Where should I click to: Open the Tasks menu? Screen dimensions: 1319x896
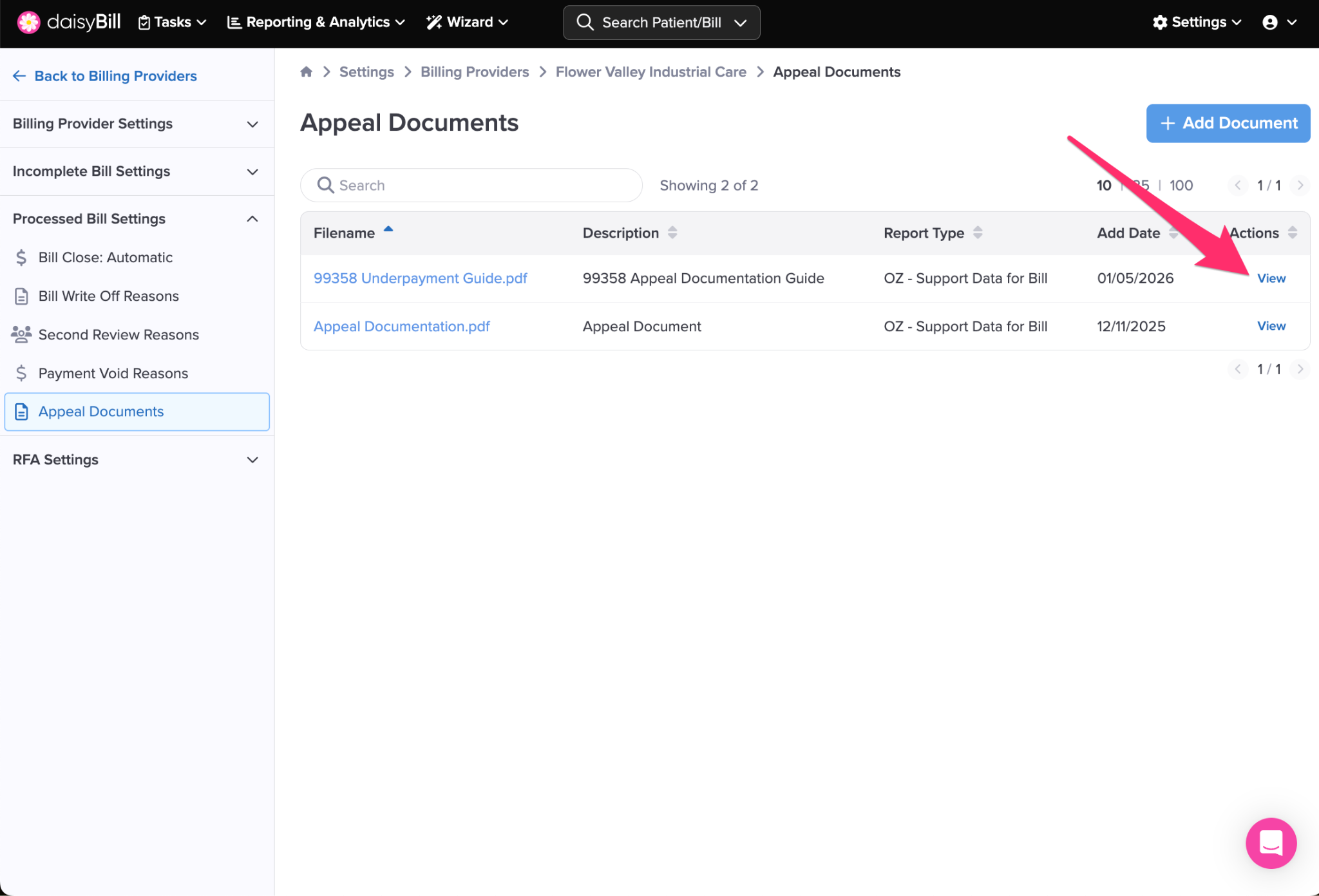(172, 22)
